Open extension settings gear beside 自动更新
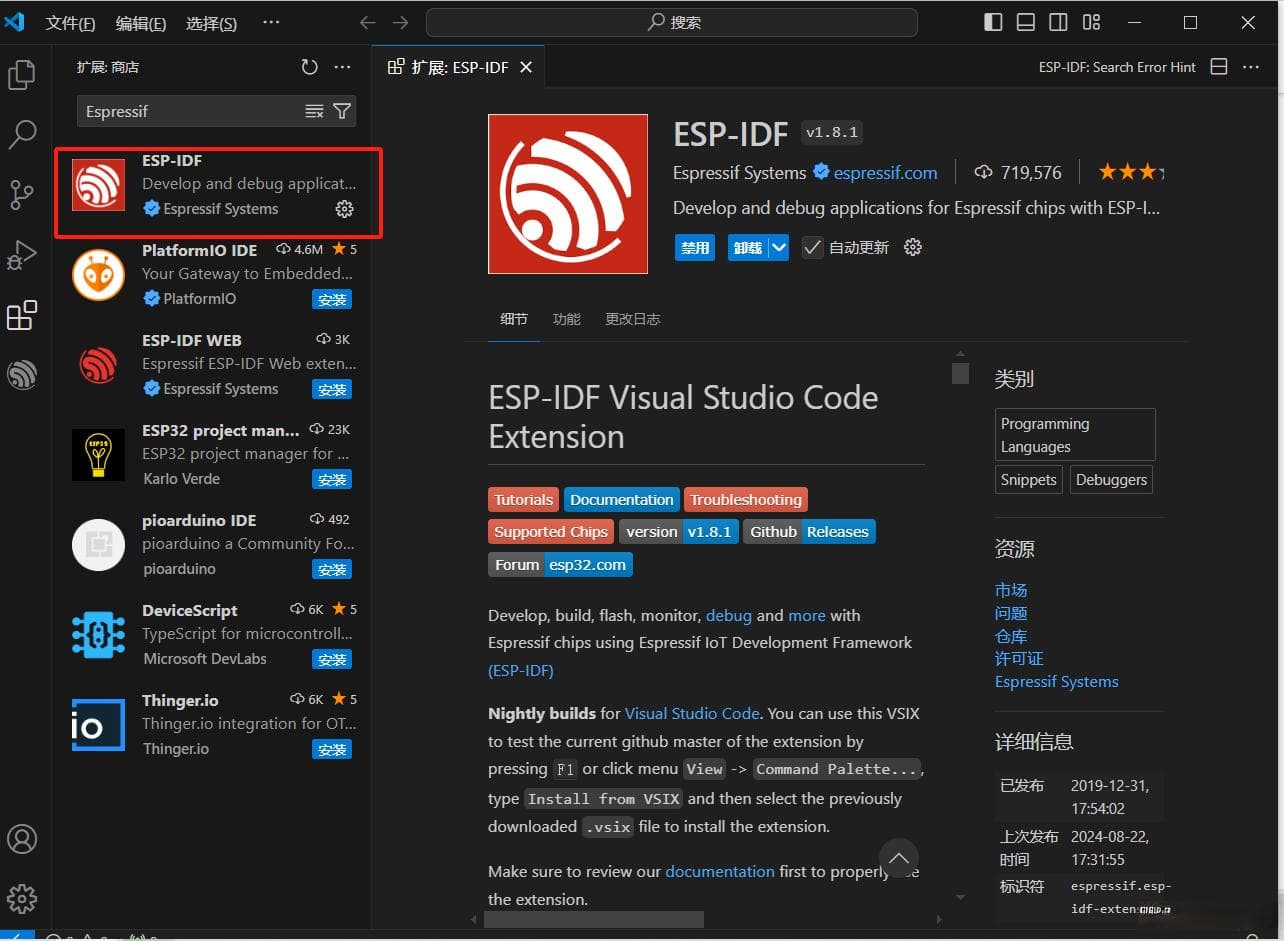The width and height of the screenshot is (1284, 941). click(x=912, y=247)
